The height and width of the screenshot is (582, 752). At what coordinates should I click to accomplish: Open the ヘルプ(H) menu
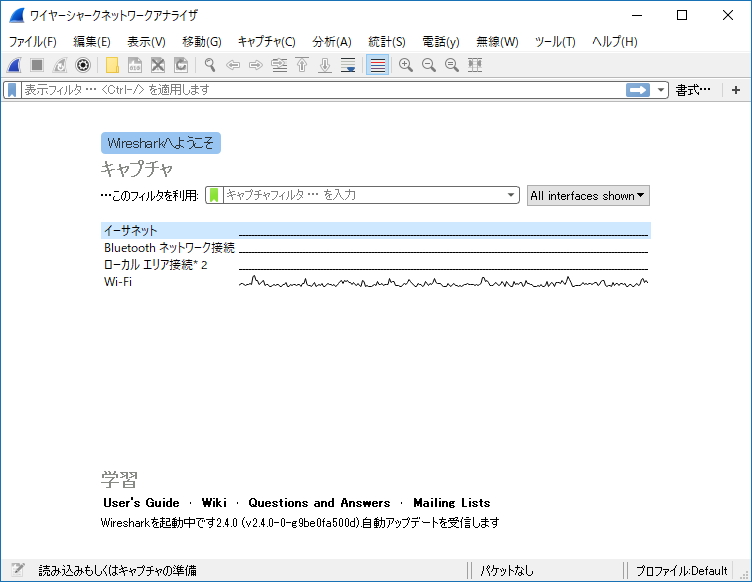point(615,42)
